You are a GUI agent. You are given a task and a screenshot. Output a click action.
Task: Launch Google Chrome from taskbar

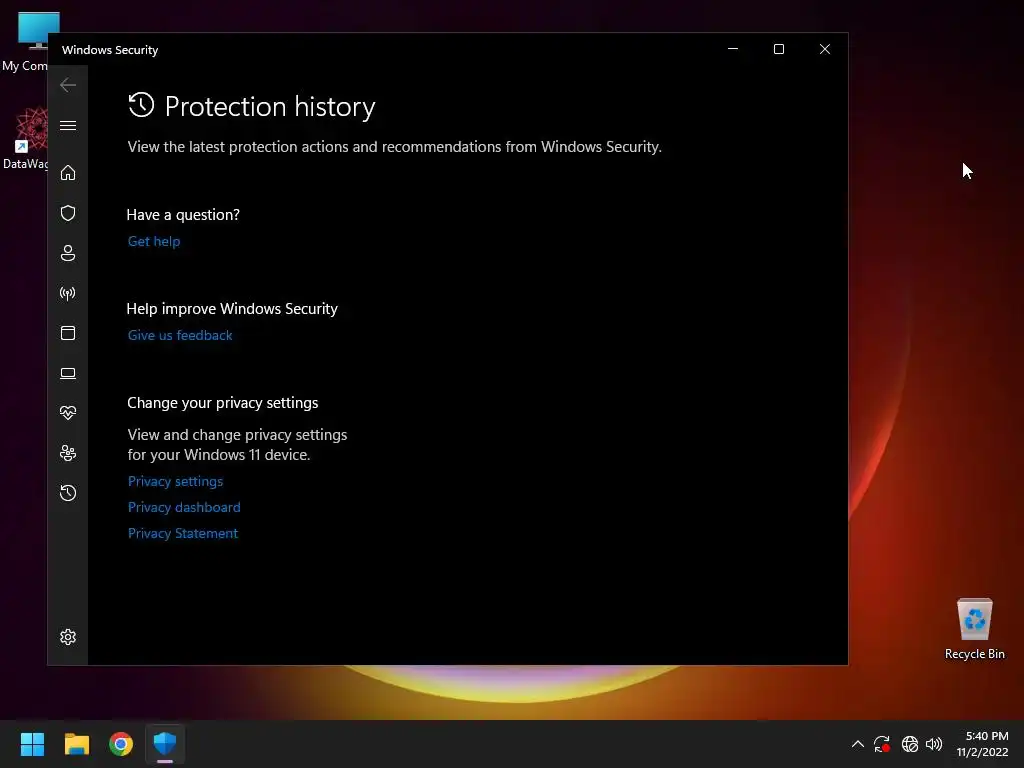[x=121, y=744]
